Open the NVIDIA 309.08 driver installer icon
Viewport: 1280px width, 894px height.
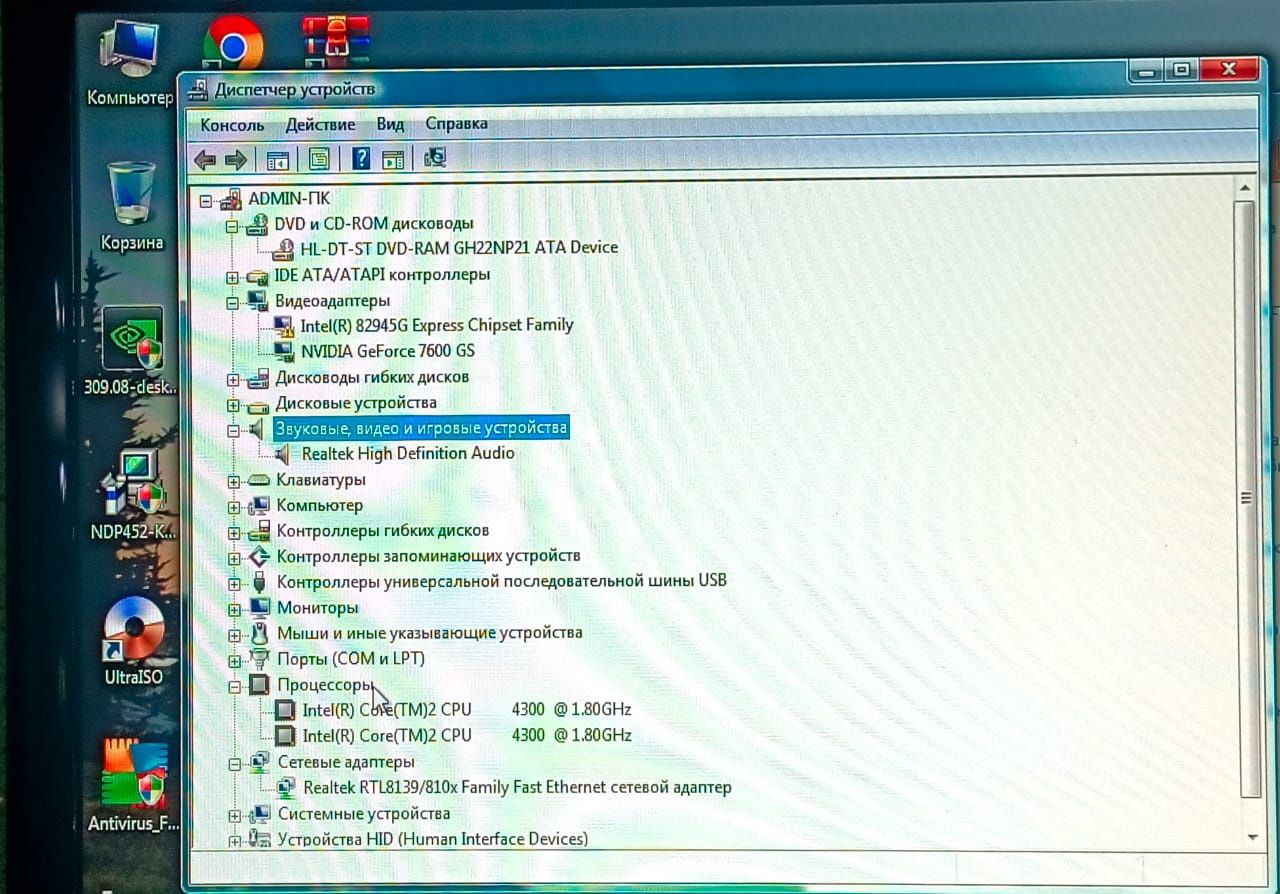pyautogui.click(x=132, y=352)
